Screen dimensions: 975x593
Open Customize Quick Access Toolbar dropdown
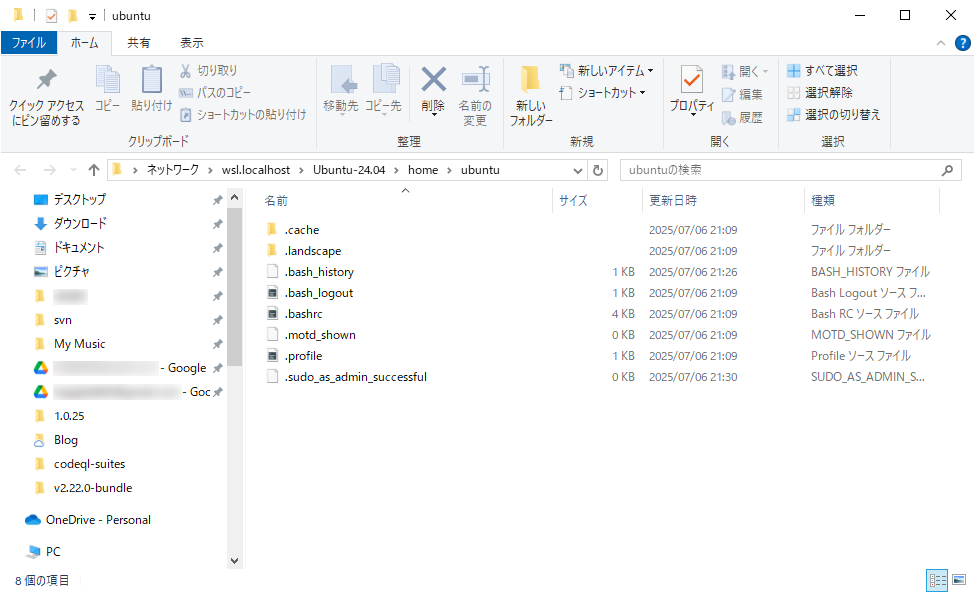[92, 16]
